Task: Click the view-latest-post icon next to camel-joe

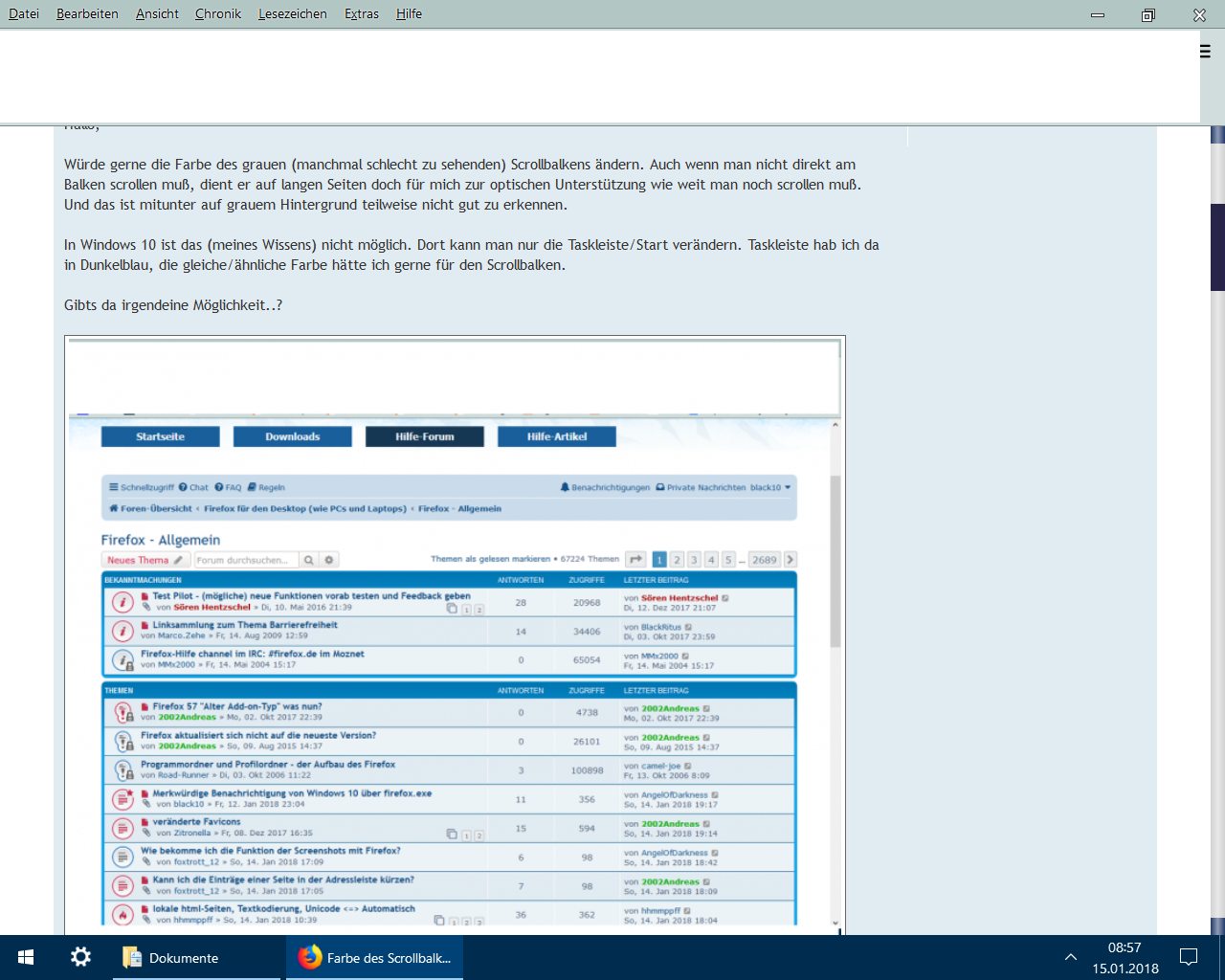Action: coord(687,766)
